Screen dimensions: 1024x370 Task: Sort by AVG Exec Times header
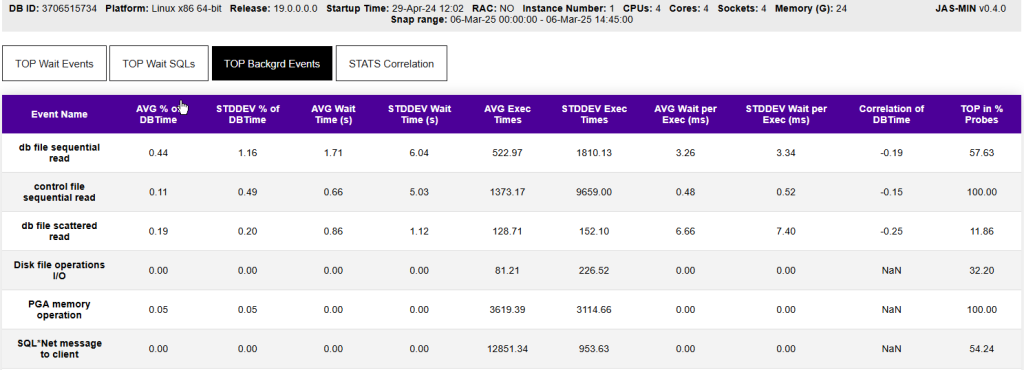coord(507,114)
